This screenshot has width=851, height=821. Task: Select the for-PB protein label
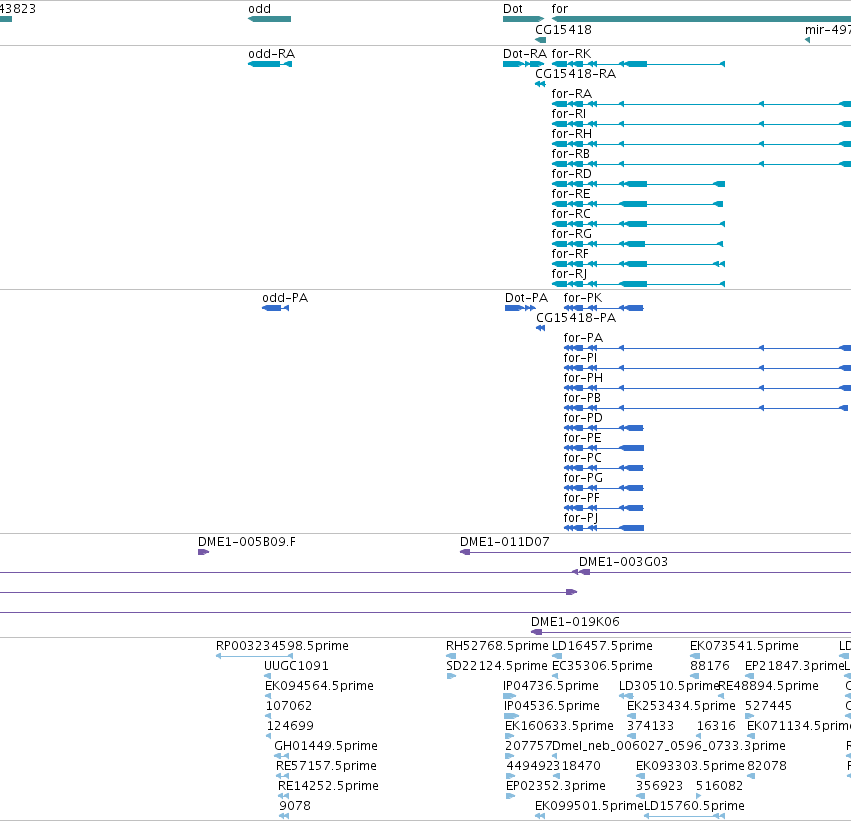click(x=582, y=398)
